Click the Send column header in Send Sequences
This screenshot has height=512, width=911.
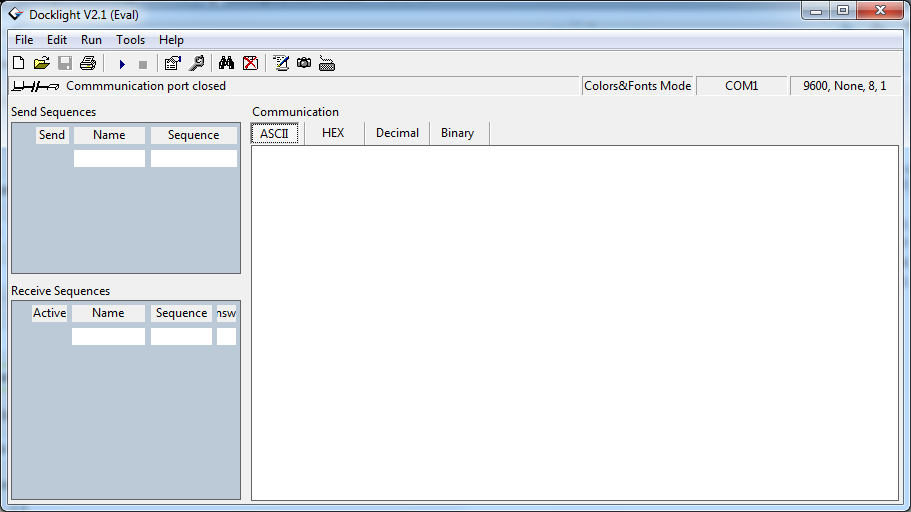(x=52, y=135)
